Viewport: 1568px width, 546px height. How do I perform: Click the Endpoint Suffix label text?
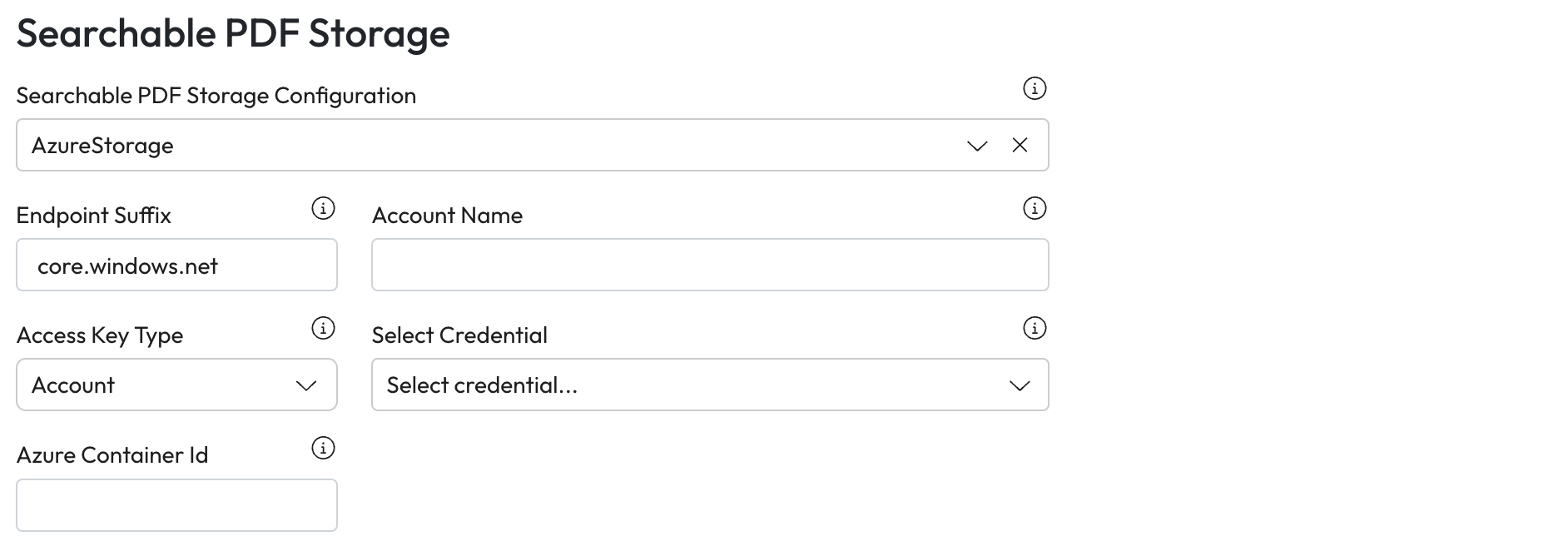coord(94,216)
